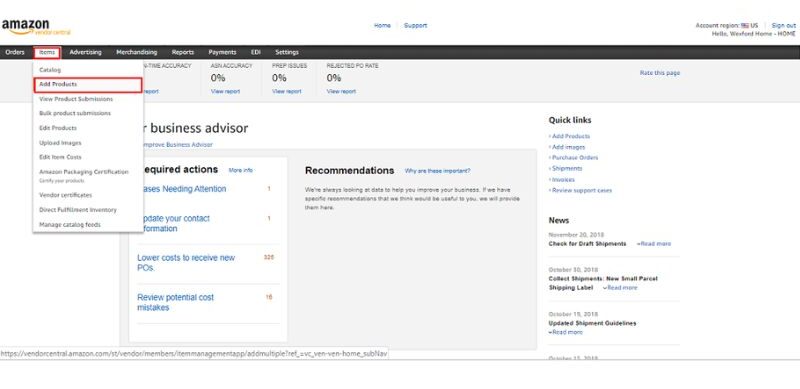The height and width of the screenshot is (389, 800).
Task: Open the Reports menu
Action: [x=183, y=52]
